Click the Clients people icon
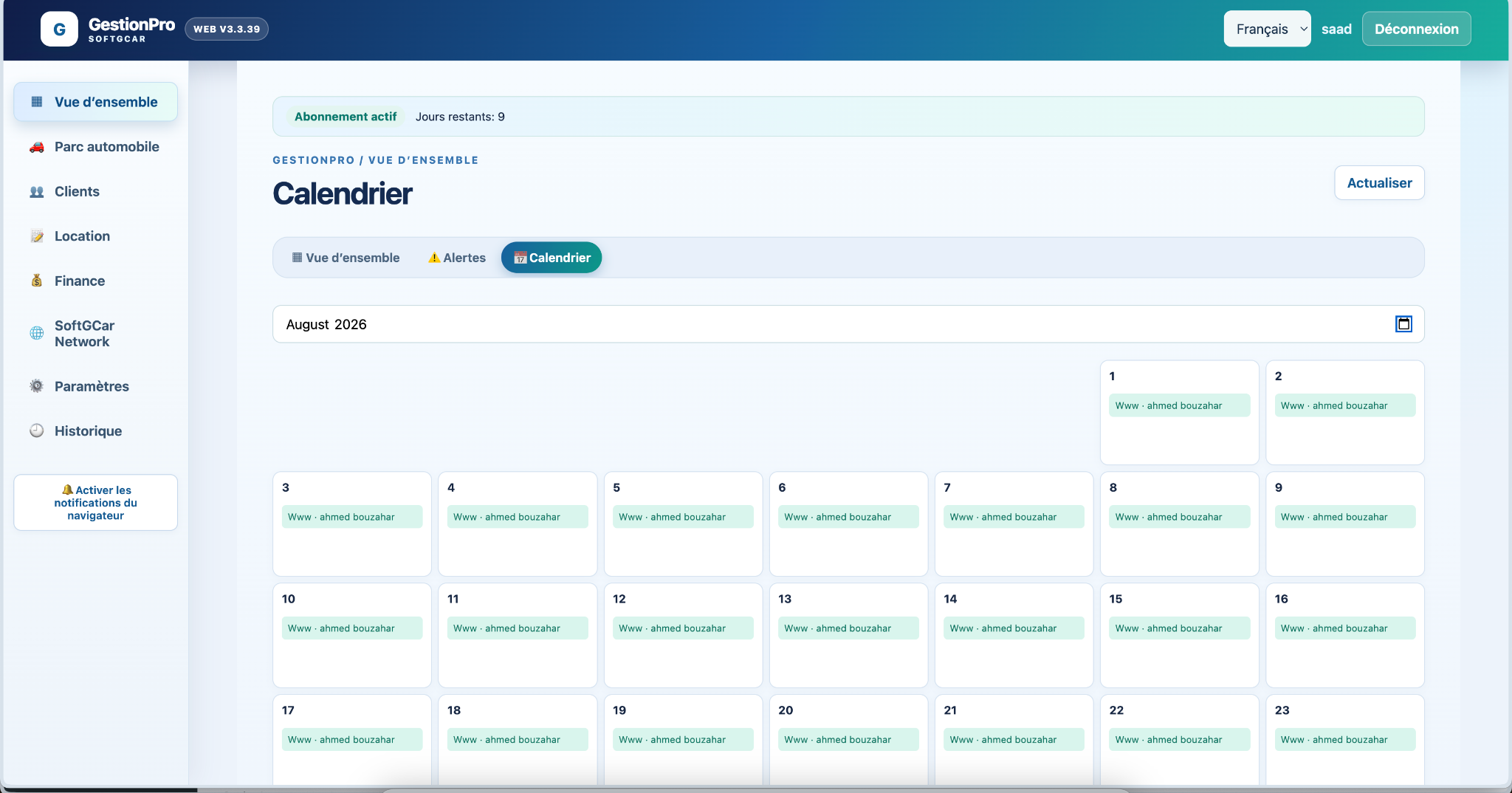Image resolution: width=1512 pixels, height=793 pixels. click(37, 192)
